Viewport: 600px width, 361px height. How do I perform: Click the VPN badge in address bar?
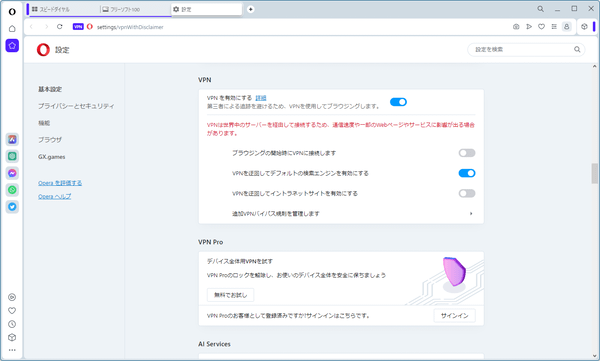point(78,27)
